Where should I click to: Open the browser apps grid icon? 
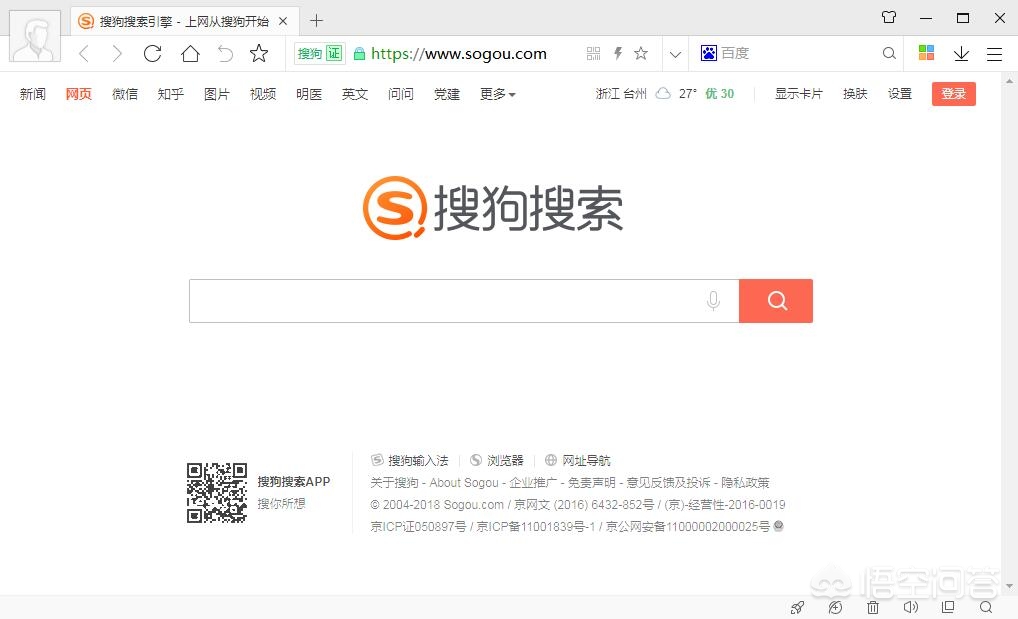[x=926, y=53]
